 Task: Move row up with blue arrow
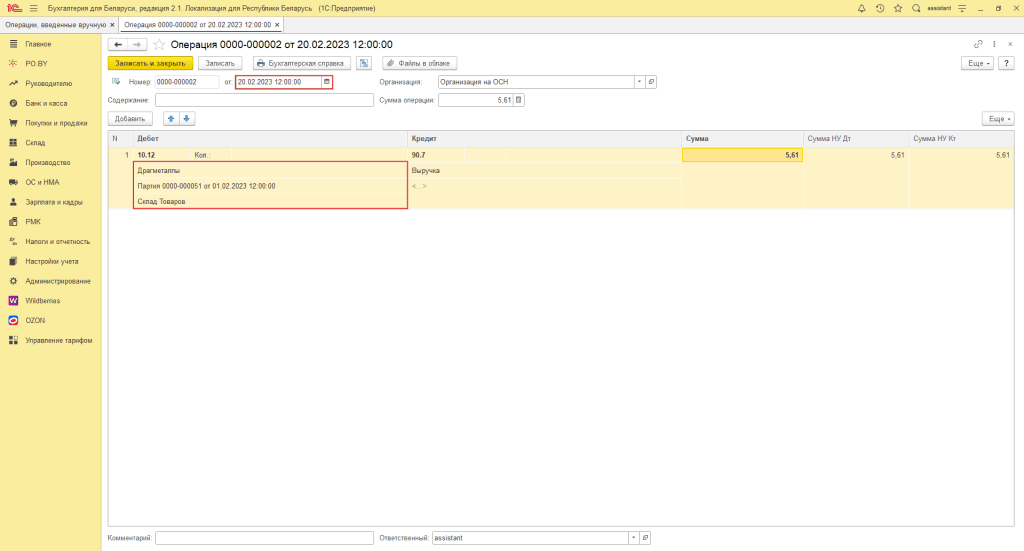[171, 118]
